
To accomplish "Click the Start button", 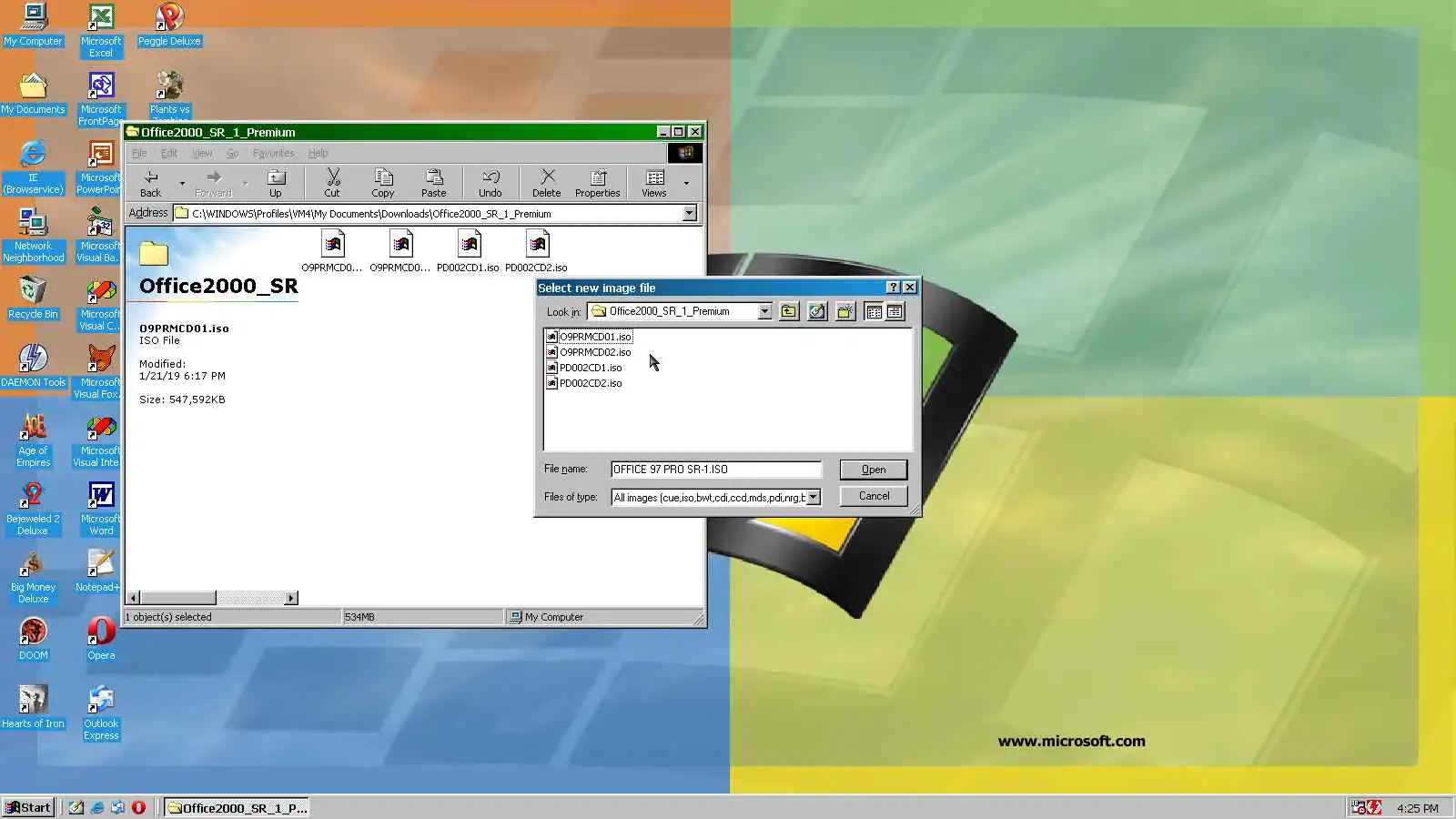I will (29, 807).
